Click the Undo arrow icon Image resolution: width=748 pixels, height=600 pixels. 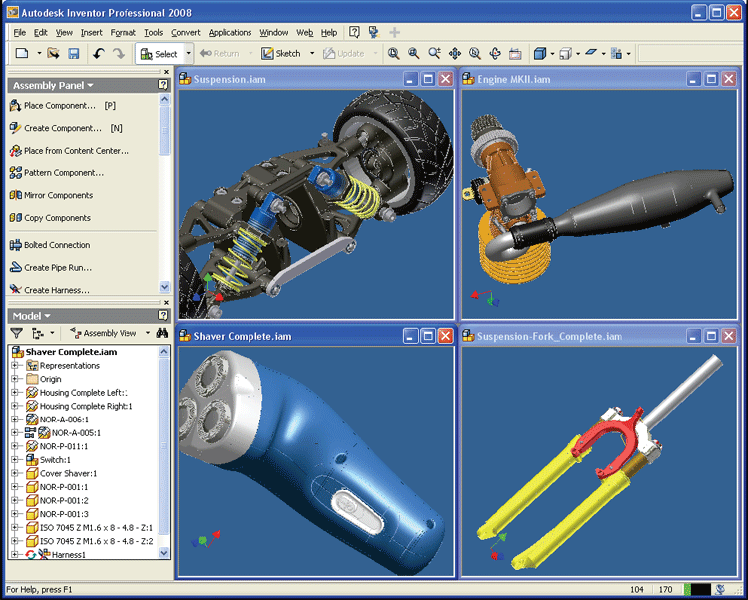(99, 53)
